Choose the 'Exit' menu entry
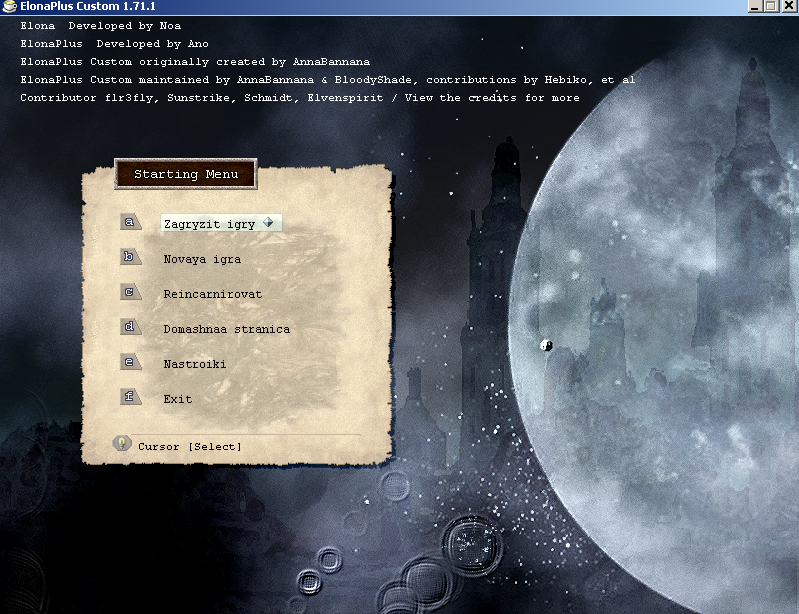This screenshot has width=799, height=614. 177,399
